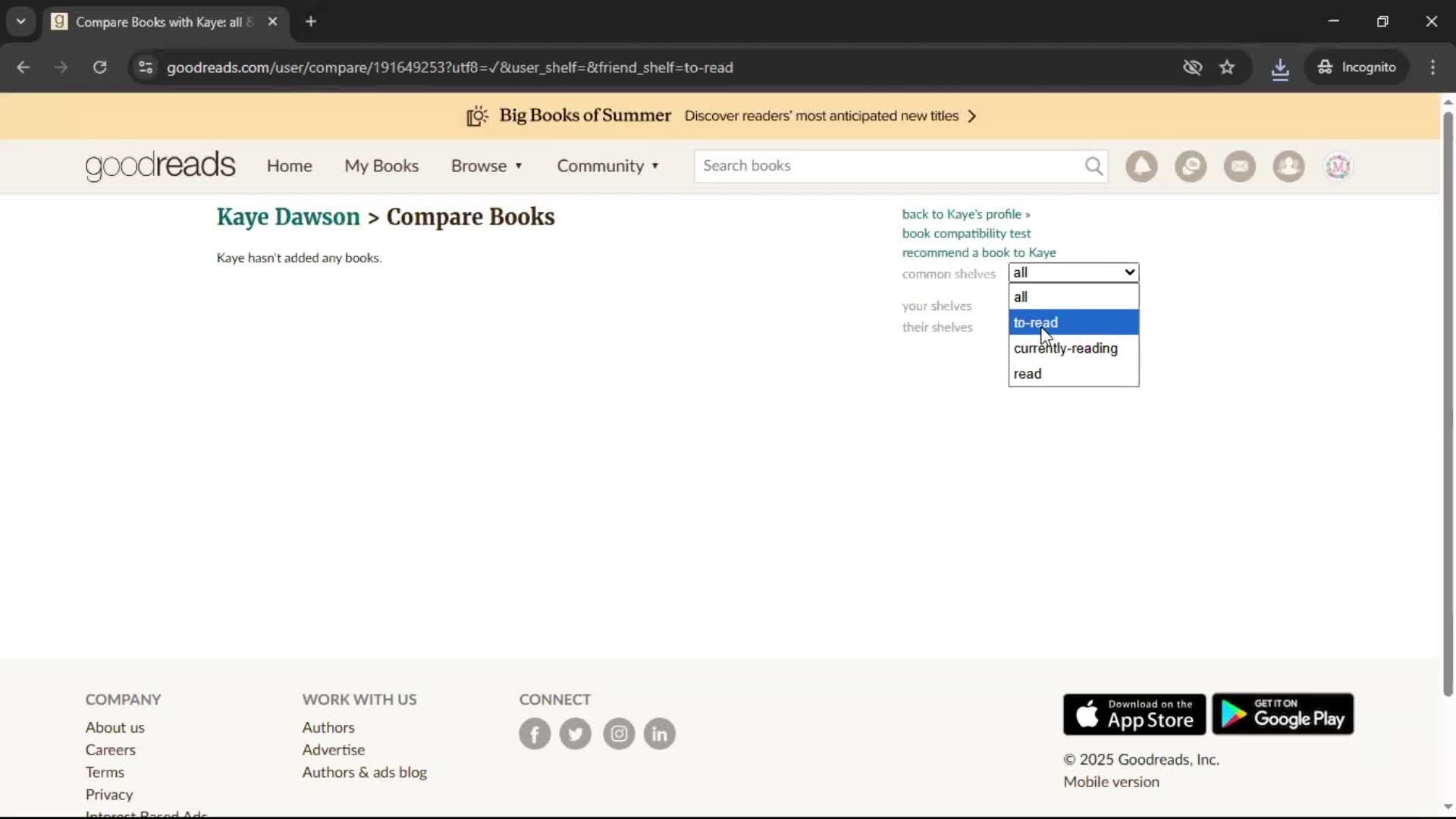This screenshot has width=1456, height=819.
Task: Click in the Search books field
Action: [x=887, y=166]
